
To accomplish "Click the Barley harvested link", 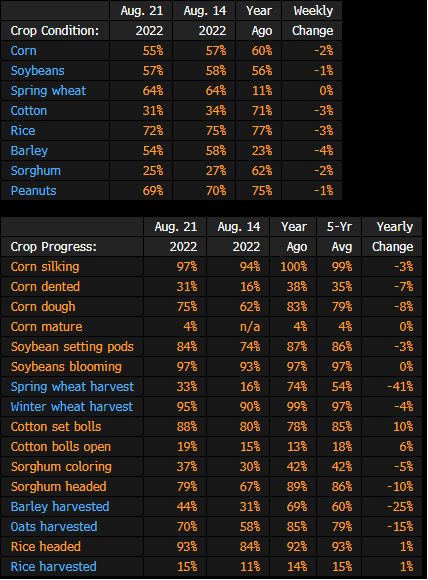I will (60, 506).
